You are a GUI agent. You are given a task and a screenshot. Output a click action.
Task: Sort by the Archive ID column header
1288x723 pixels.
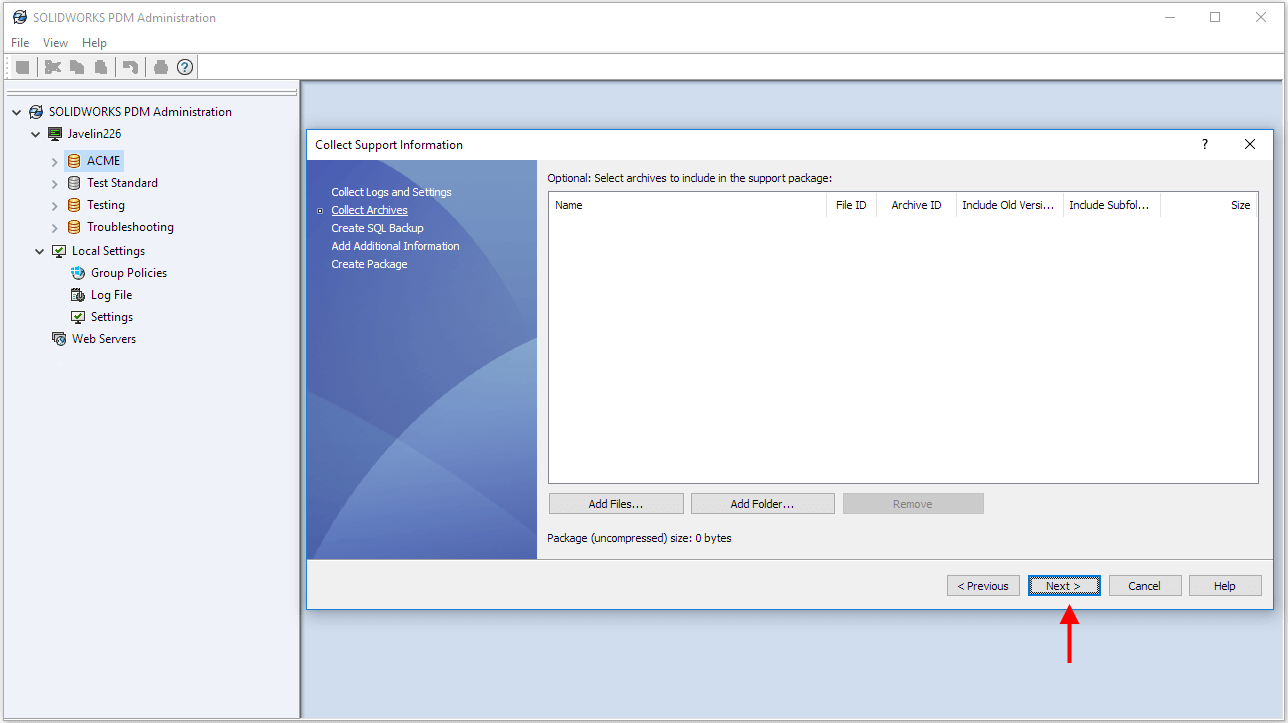[917, 205]
